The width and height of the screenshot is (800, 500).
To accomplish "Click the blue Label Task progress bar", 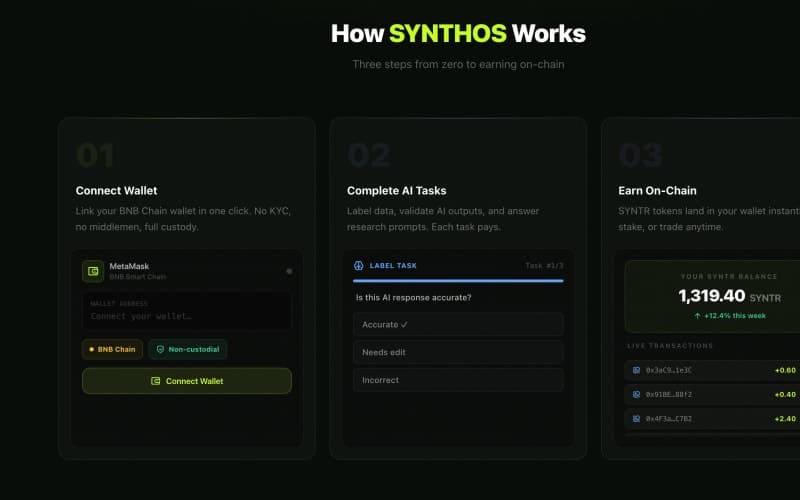I will tap(458, 281).
